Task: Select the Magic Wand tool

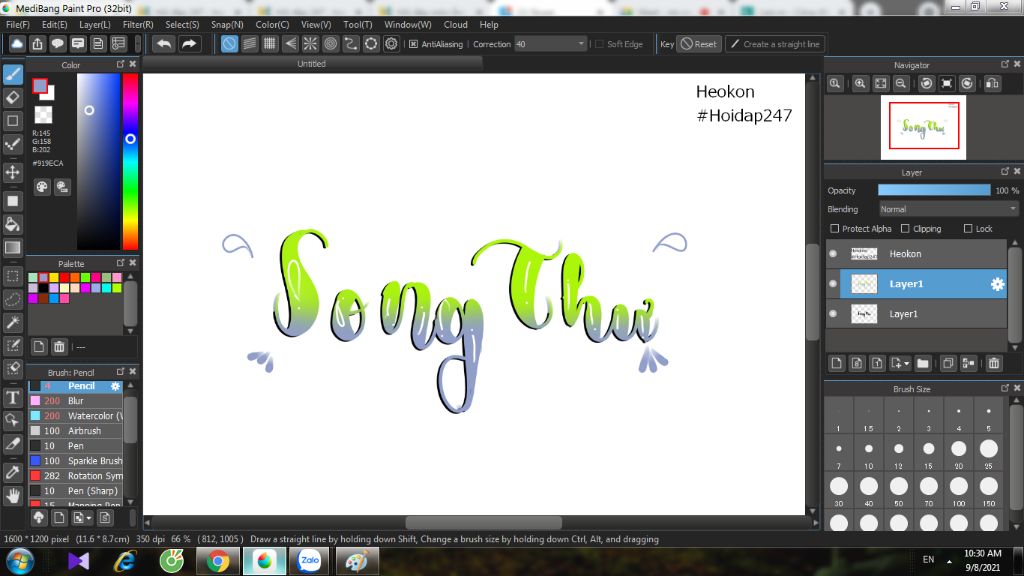Action: coord(12,322)
